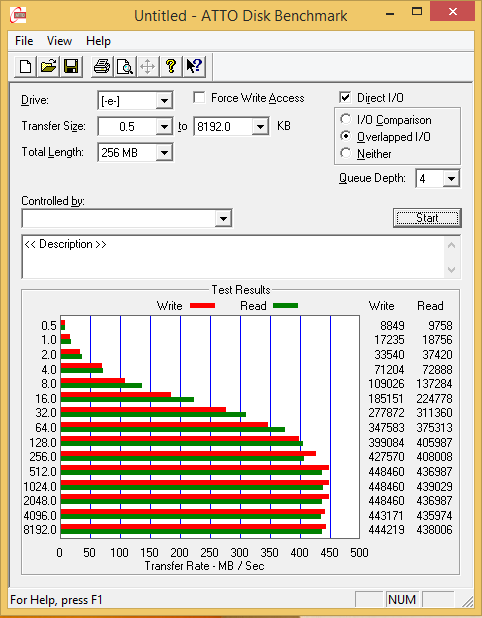The width and height of the screenshot is (482, 618).
Task: Click inside the Description text box
Action: (233, 257)
